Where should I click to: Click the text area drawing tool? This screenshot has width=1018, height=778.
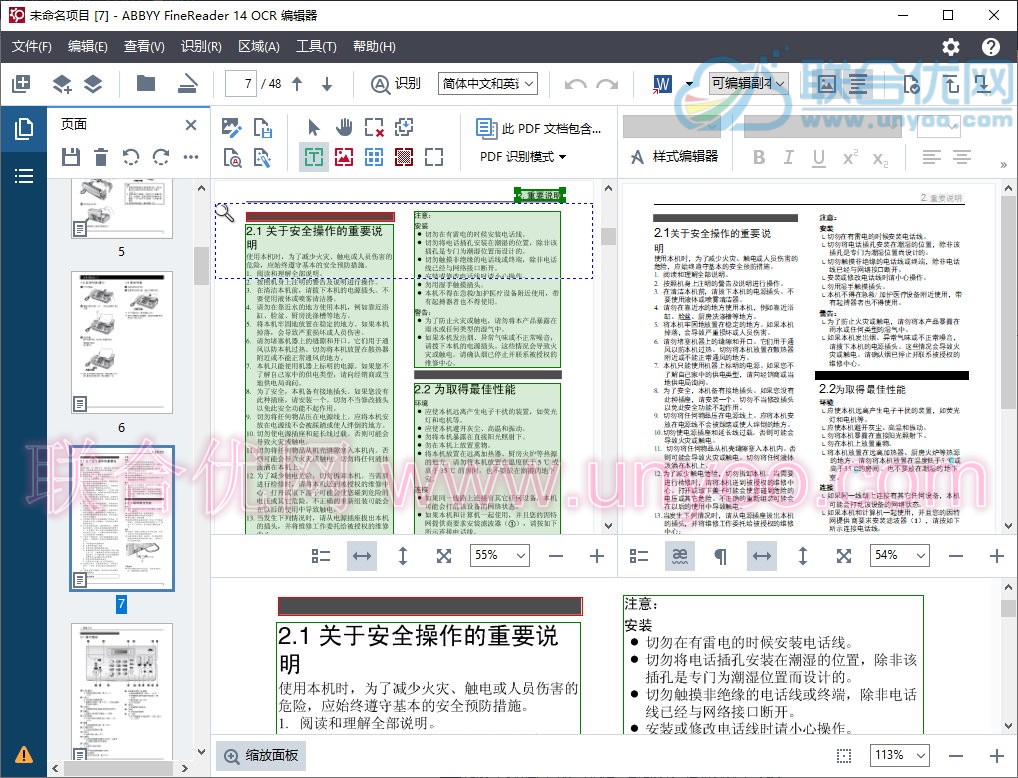tap(314, 157)
